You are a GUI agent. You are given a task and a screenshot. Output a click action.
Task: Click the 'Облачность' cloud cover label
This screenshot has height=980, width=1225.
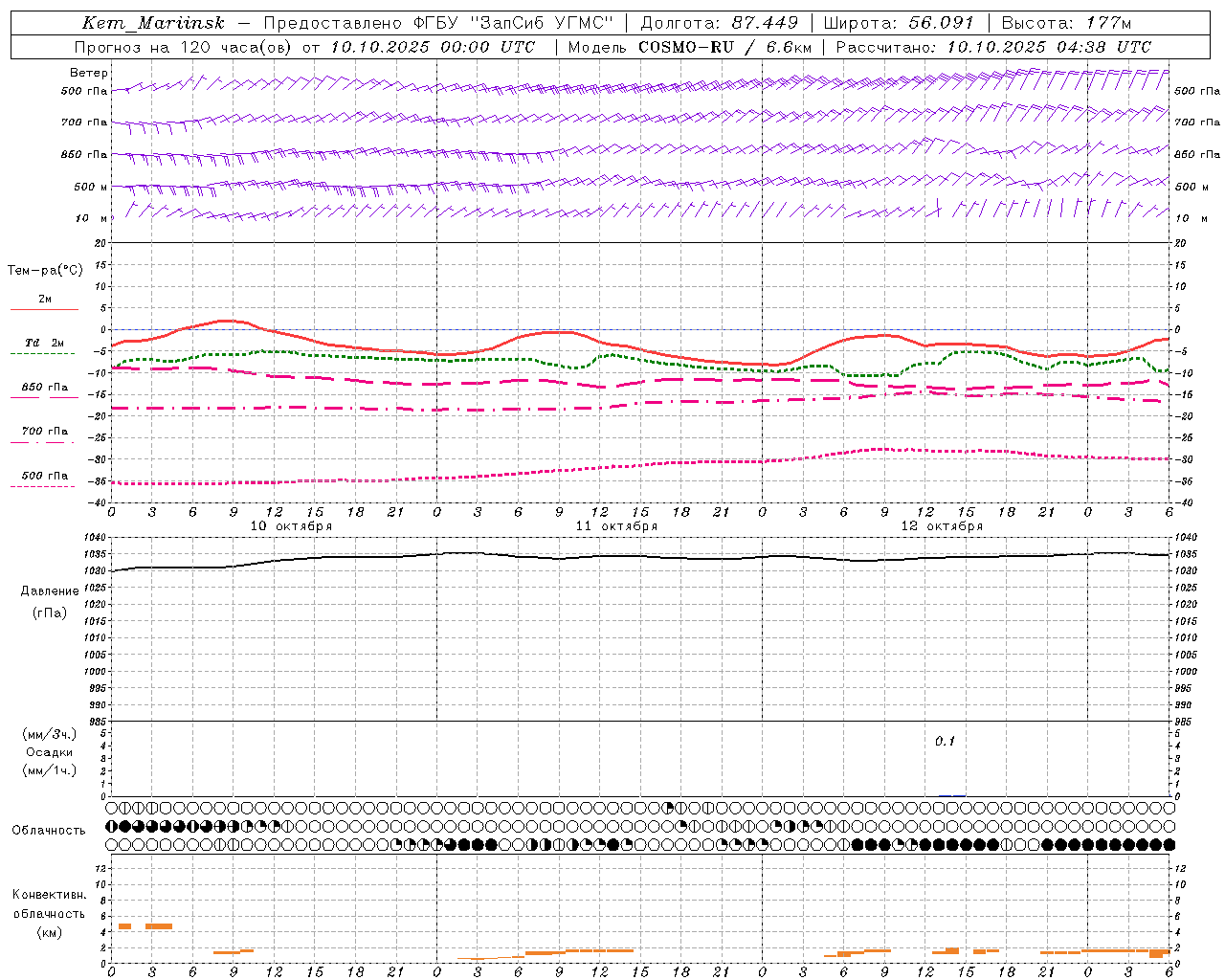pos(49,831)
